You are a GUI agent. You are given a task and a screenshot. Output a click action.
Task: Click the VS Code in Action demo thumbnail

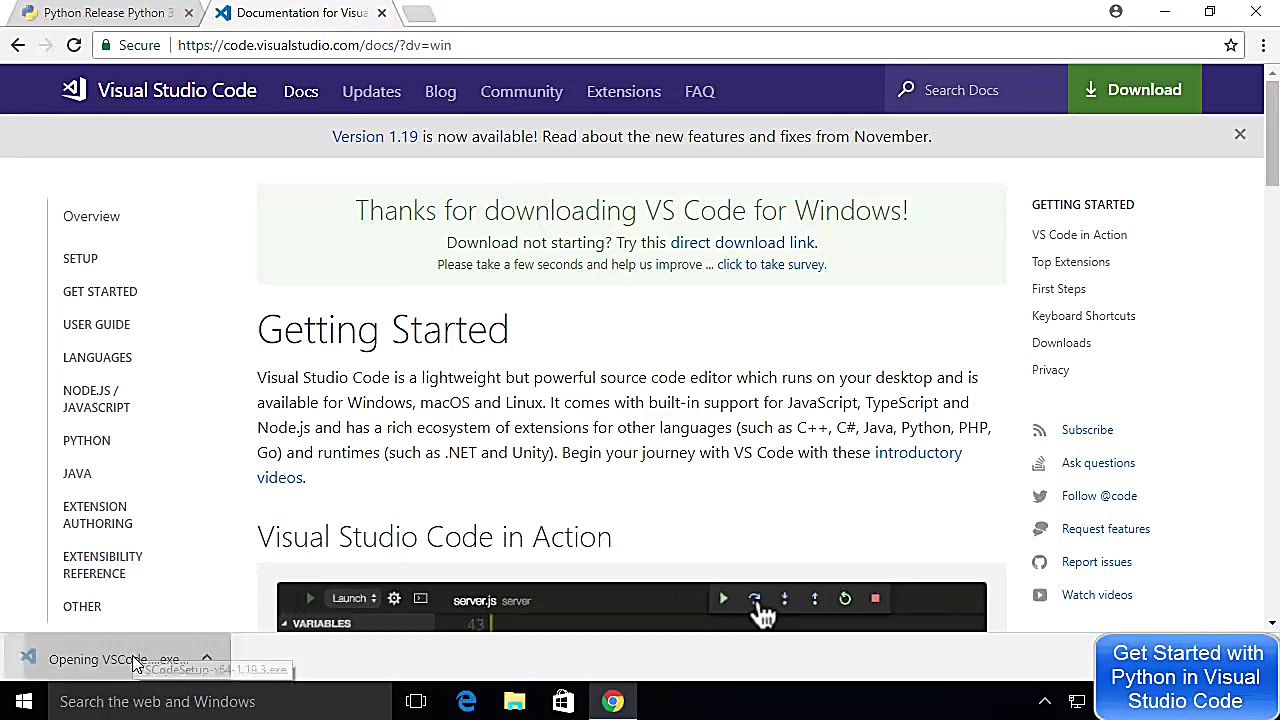point(632,607)
